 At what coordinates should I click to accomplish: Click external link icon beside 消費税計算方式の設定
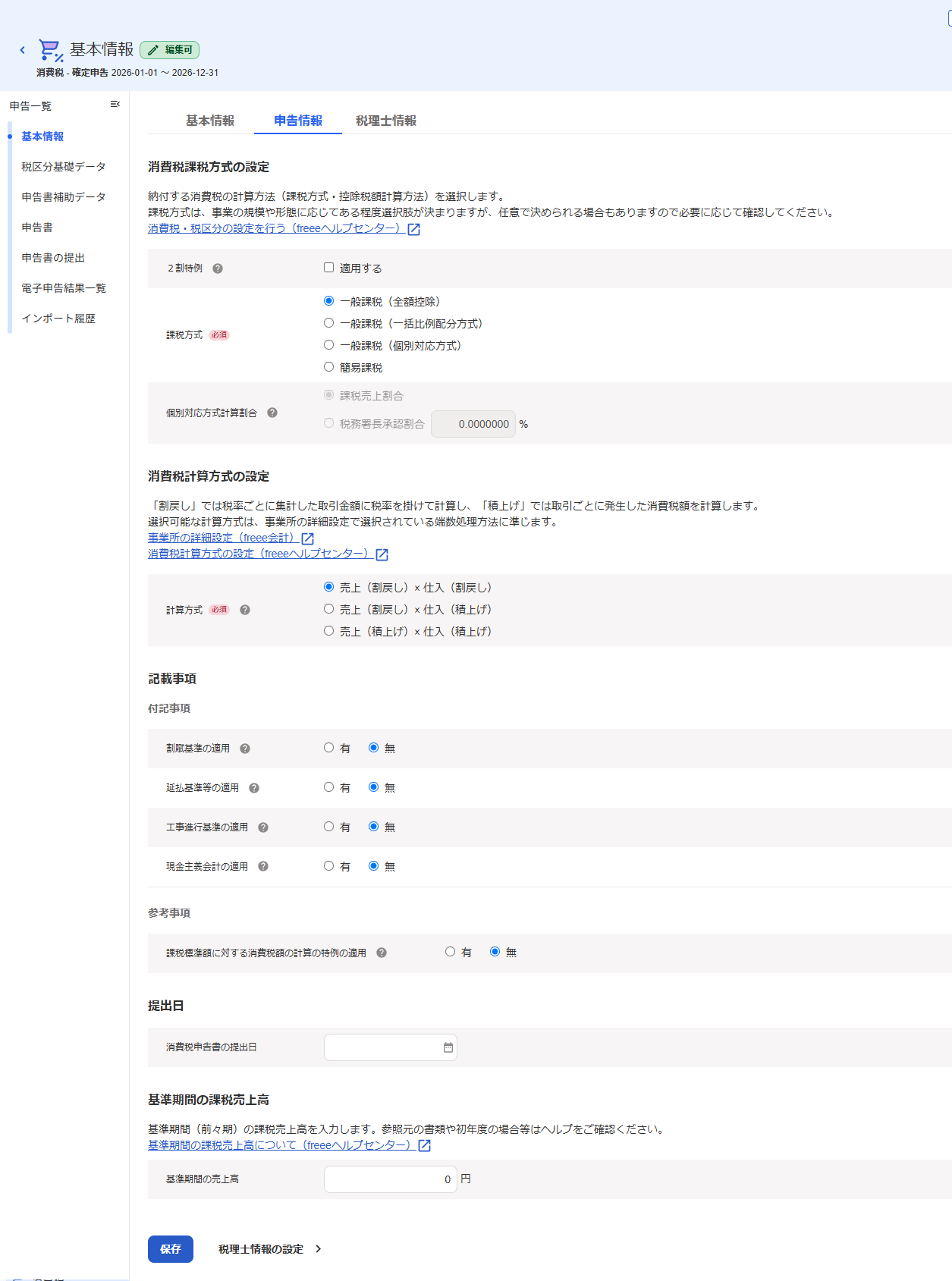click(382, 554)
